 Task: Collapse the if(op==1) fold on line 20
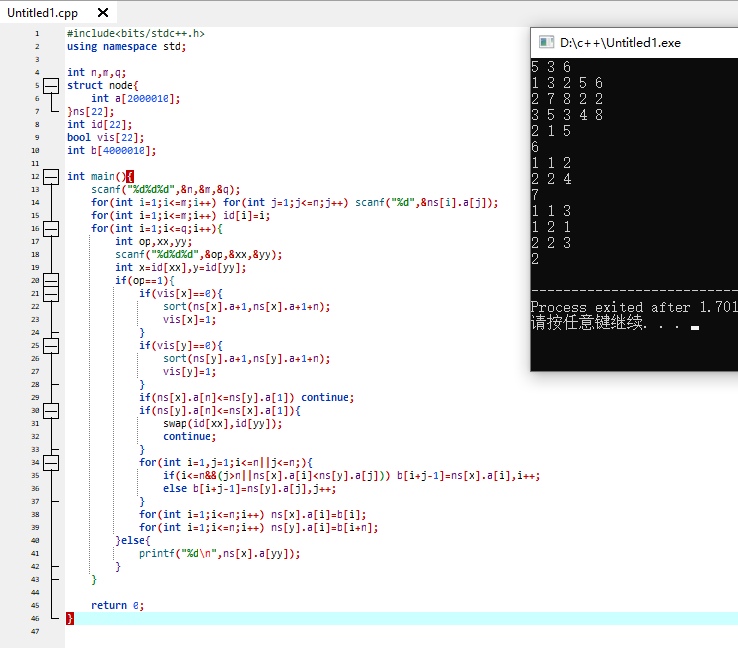[51, 280]
